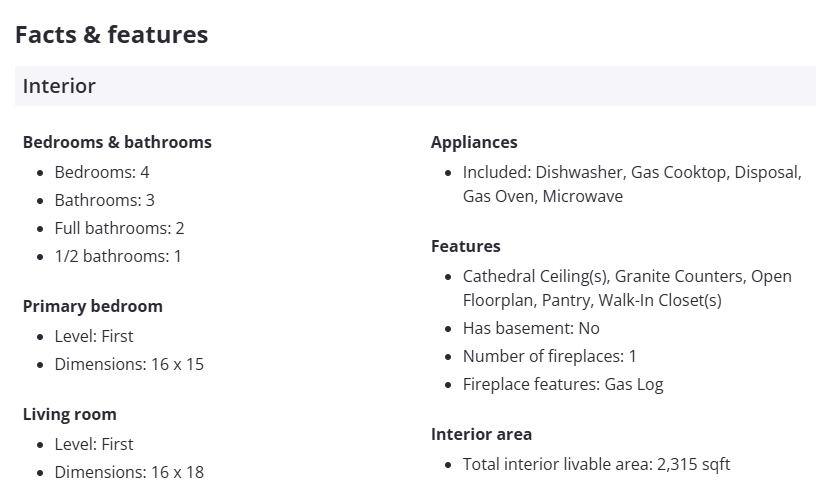Click the Bedrooms: 4 list item
Screen dimensions: 823x493
point(102,172)
